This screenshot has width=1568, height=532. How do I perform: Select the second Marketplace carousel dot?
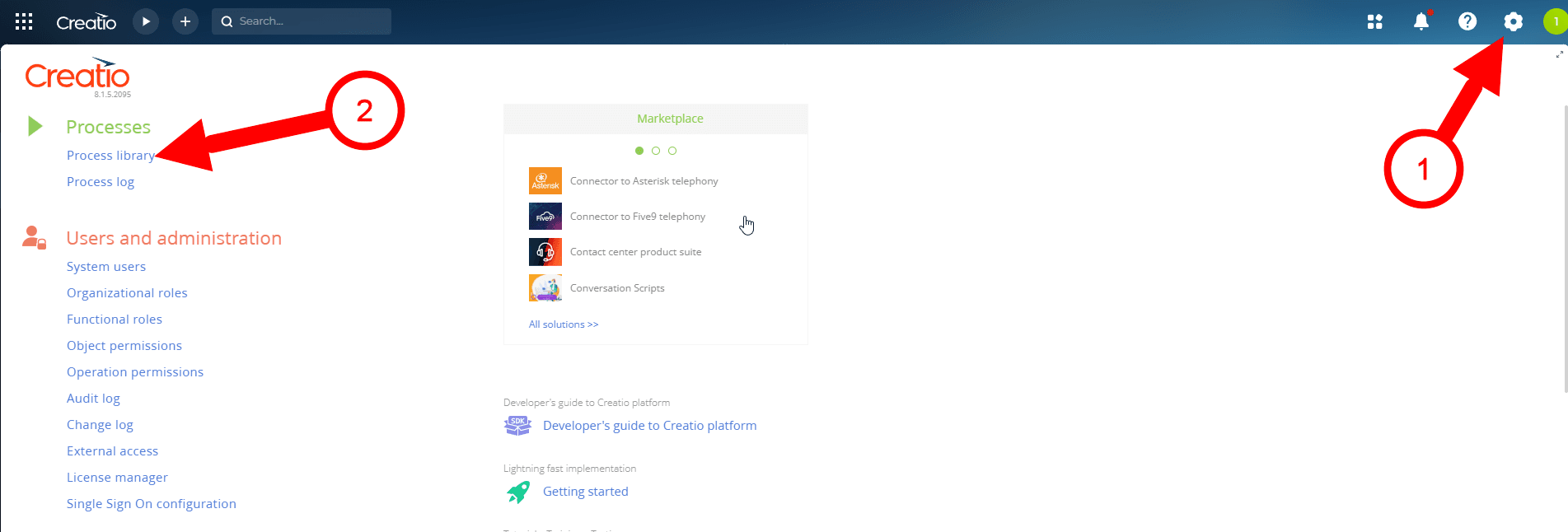coord(656,151)
